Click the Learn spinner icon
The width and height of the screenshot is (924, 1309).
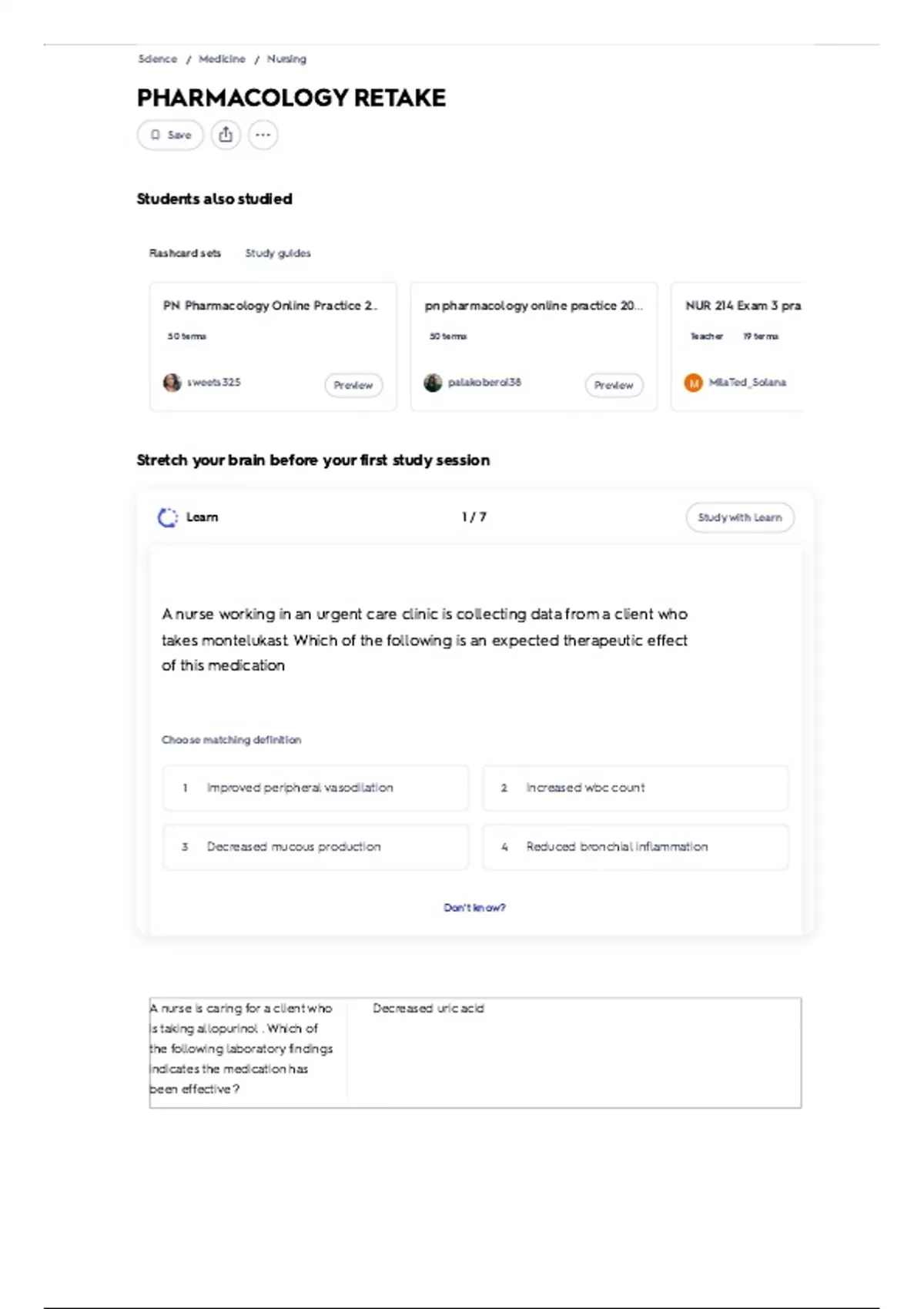[x=167, y=517]
